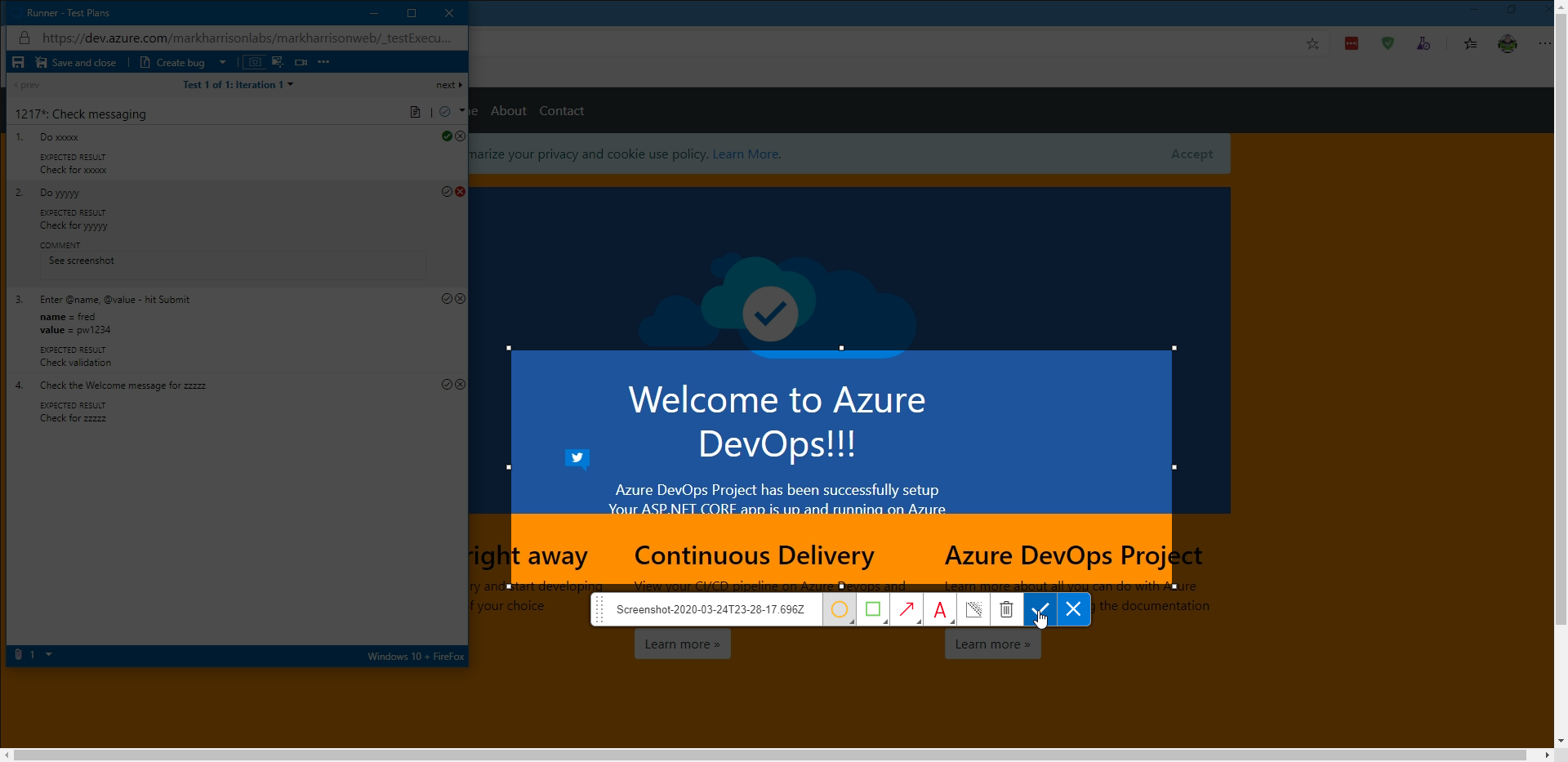The height and width of the screenshot is (762, 1568).
Task: Fail step 4 Check the Welcome message
Action: [461, 385]
